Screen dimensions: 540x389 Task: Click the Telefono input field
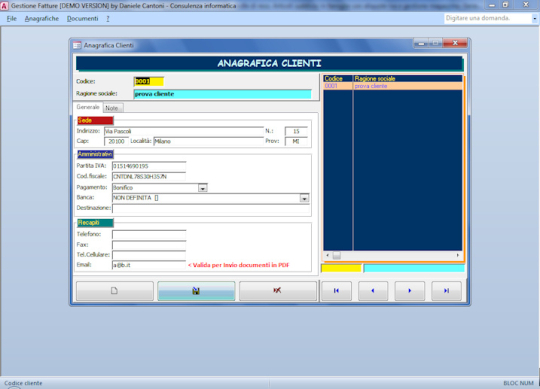pos(149,234)
